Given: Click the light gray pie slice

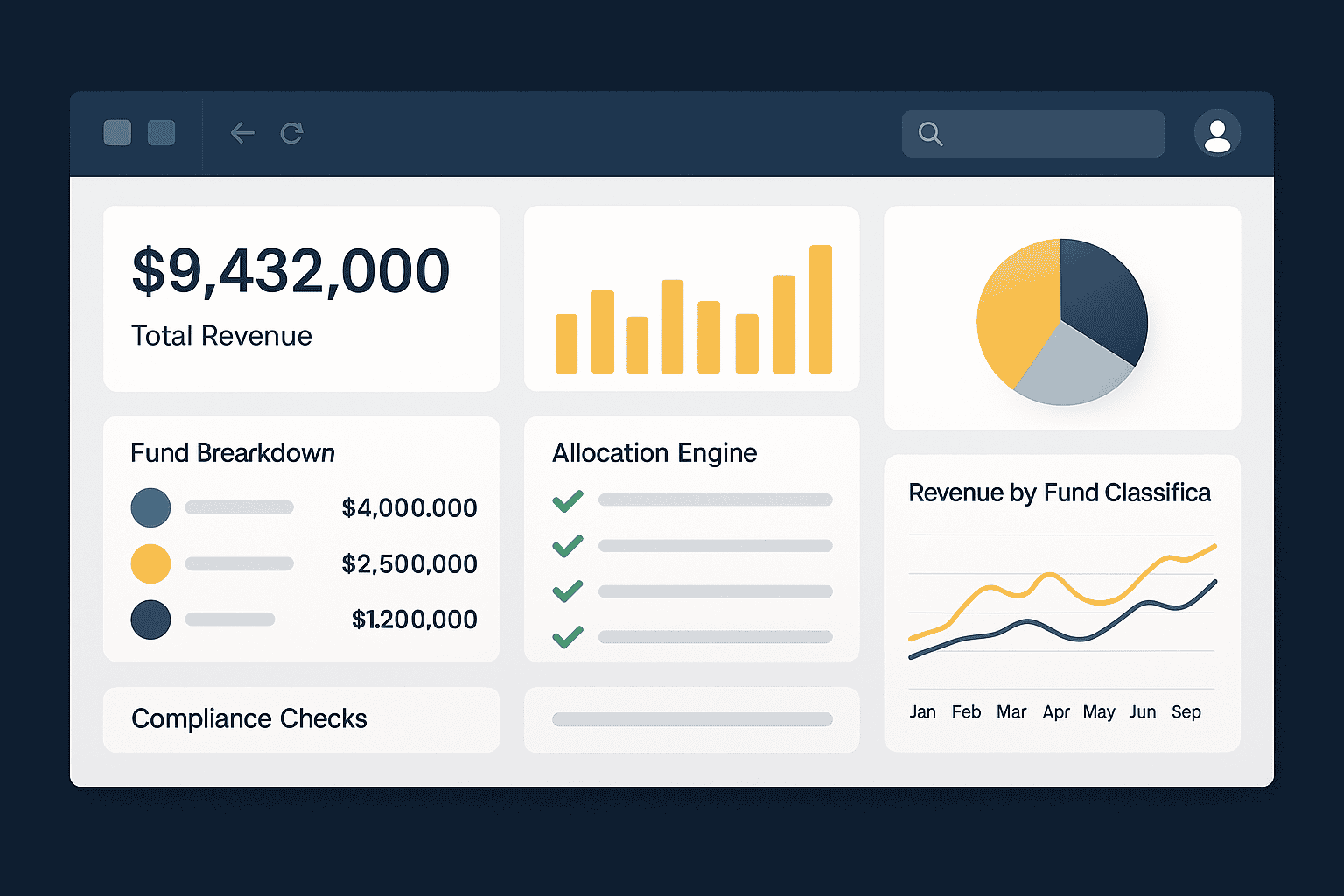Looking at the screenshot, I should [x=1074, y=367].
